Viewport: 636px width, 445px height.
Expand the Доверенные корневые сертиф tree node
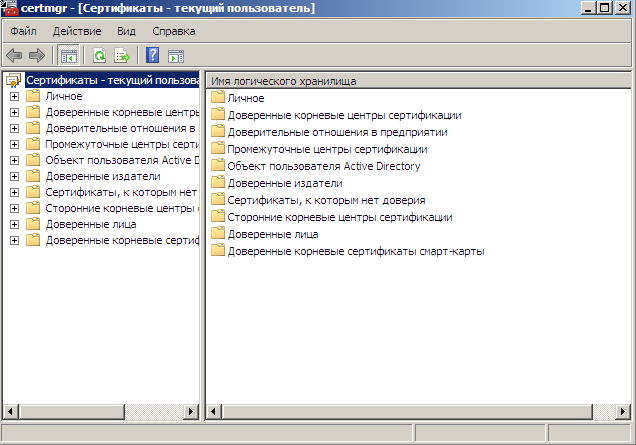(x=14, y=241)
